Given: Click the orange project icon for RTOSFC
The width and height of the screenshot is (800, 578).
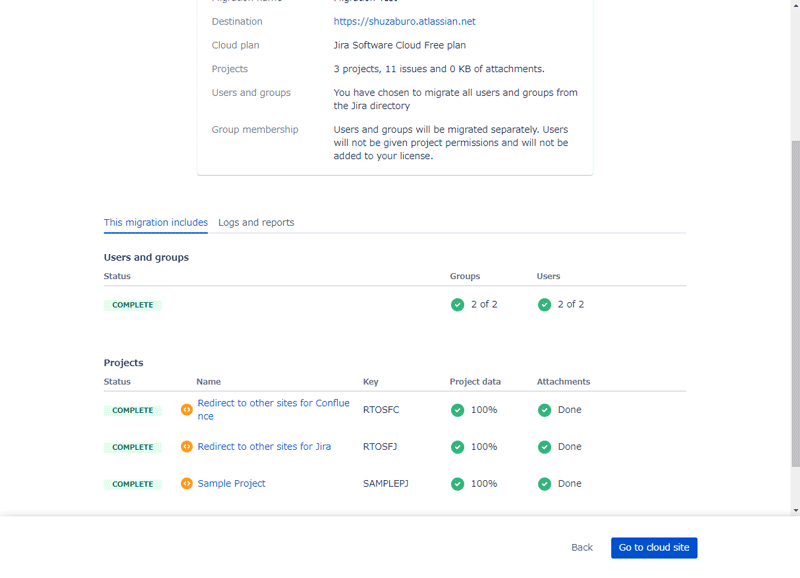Looking at the screenshot, I should [x=187, y=410].
